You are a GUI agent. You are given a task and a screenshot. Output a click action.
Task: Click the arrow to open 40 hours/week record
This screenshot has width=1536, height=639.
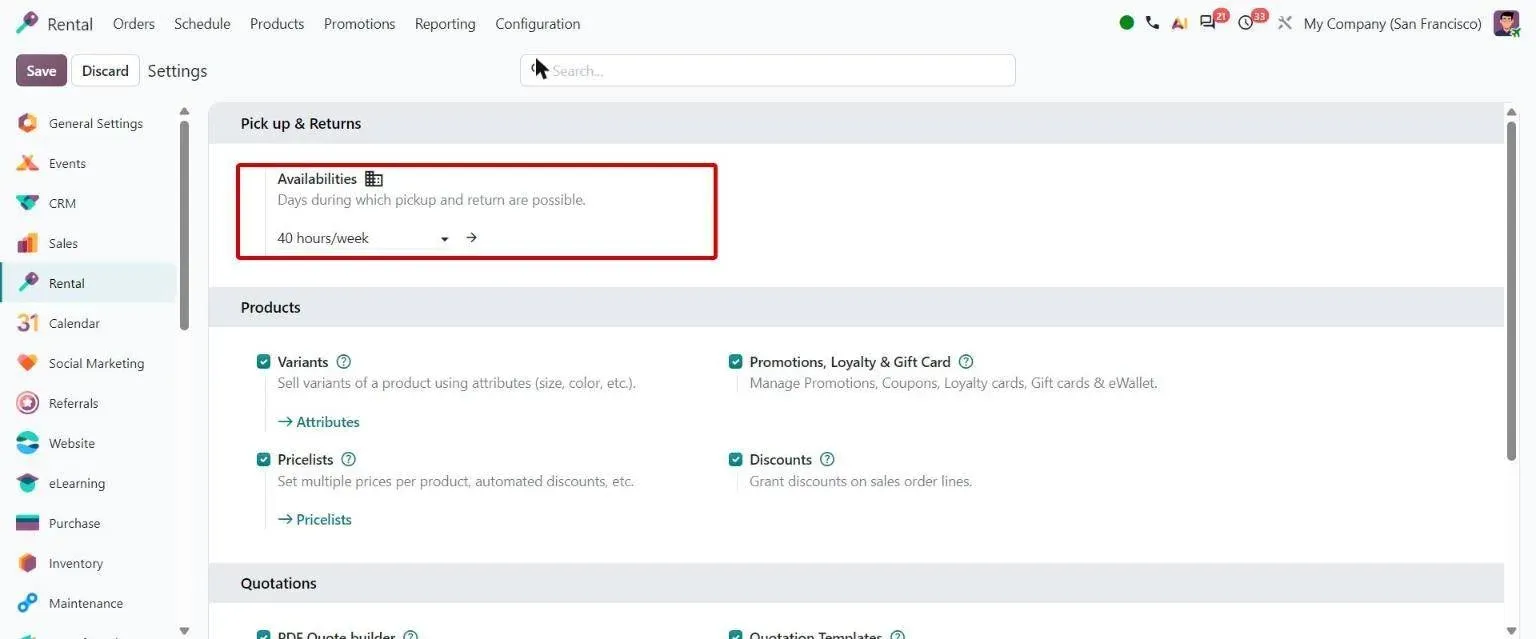point(471,238)
